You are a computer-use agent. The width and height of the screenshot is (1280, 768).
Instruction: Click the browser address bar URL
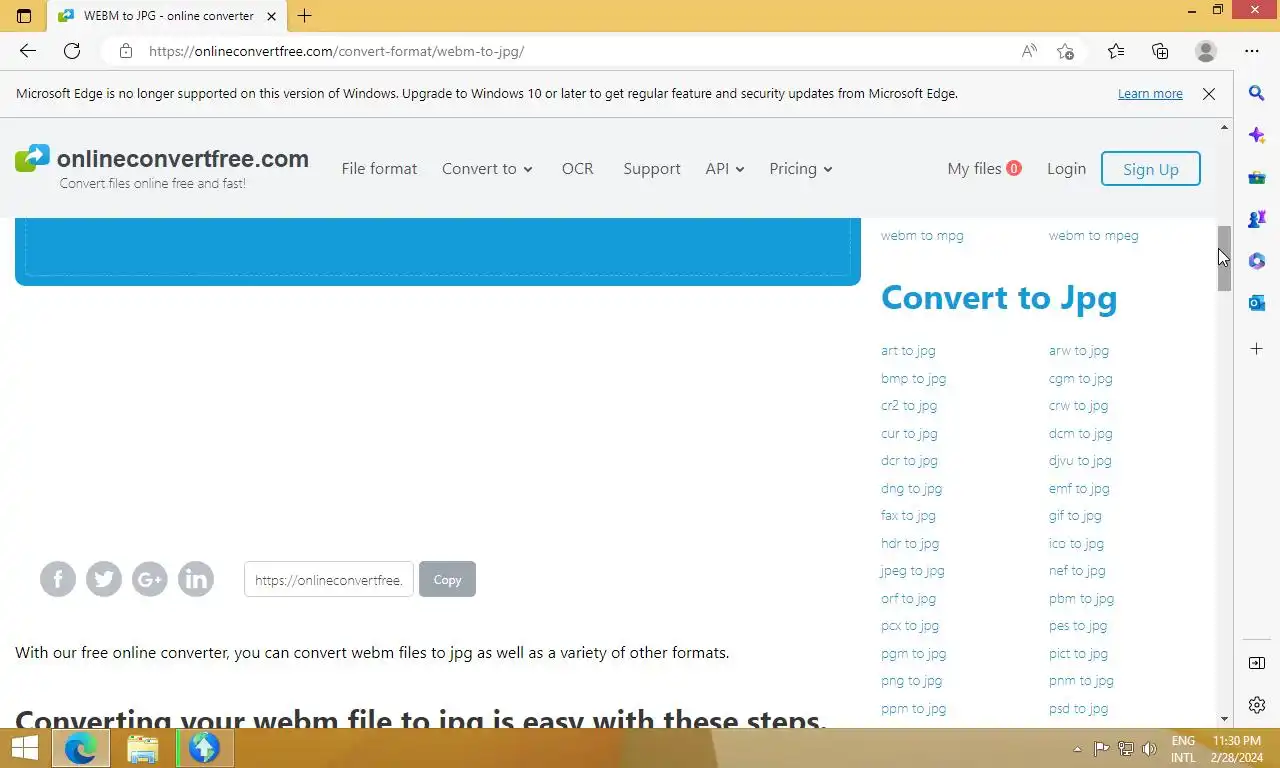coord(336,51)
